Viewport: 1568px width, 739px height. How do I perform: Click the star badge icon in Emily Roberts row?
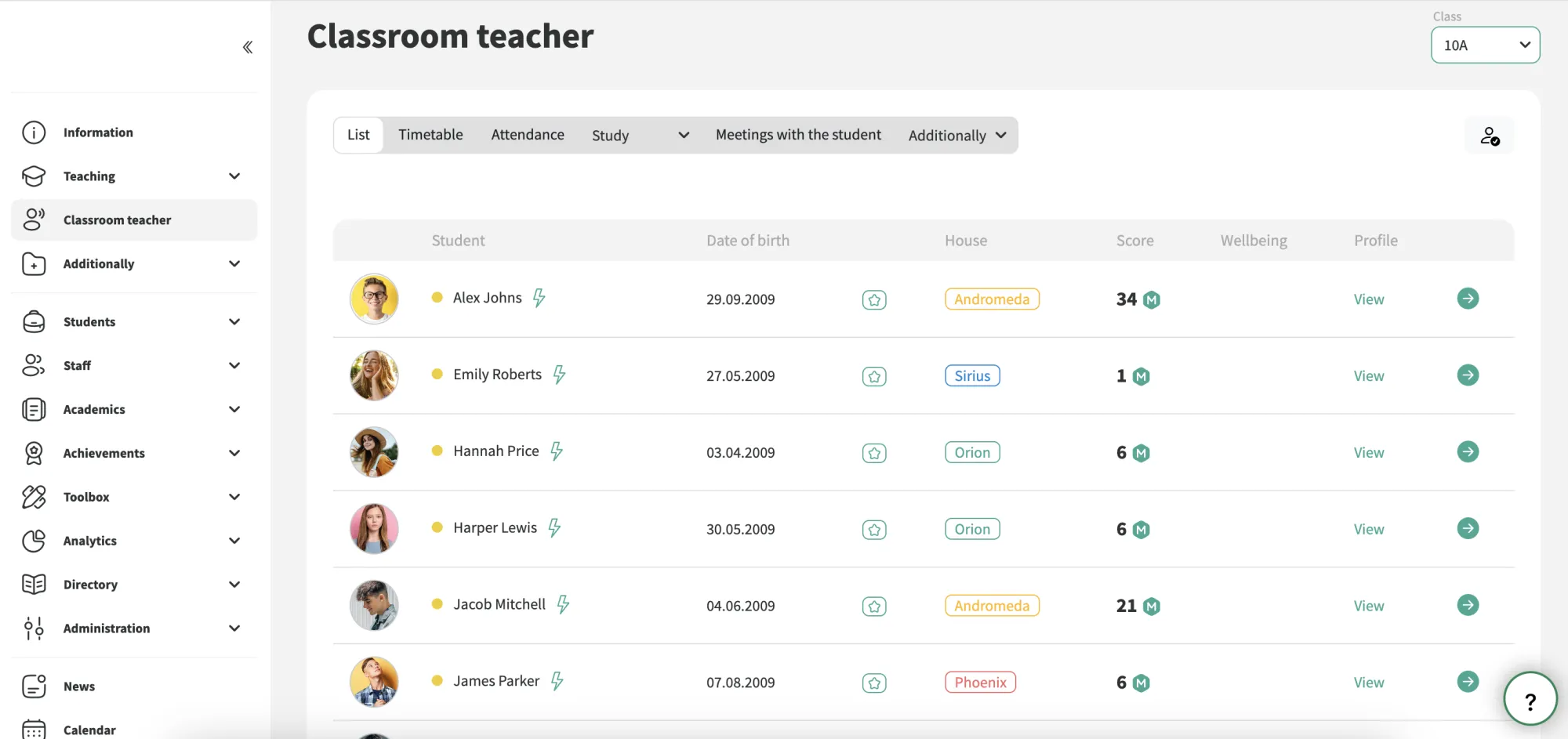coord(874,376)
